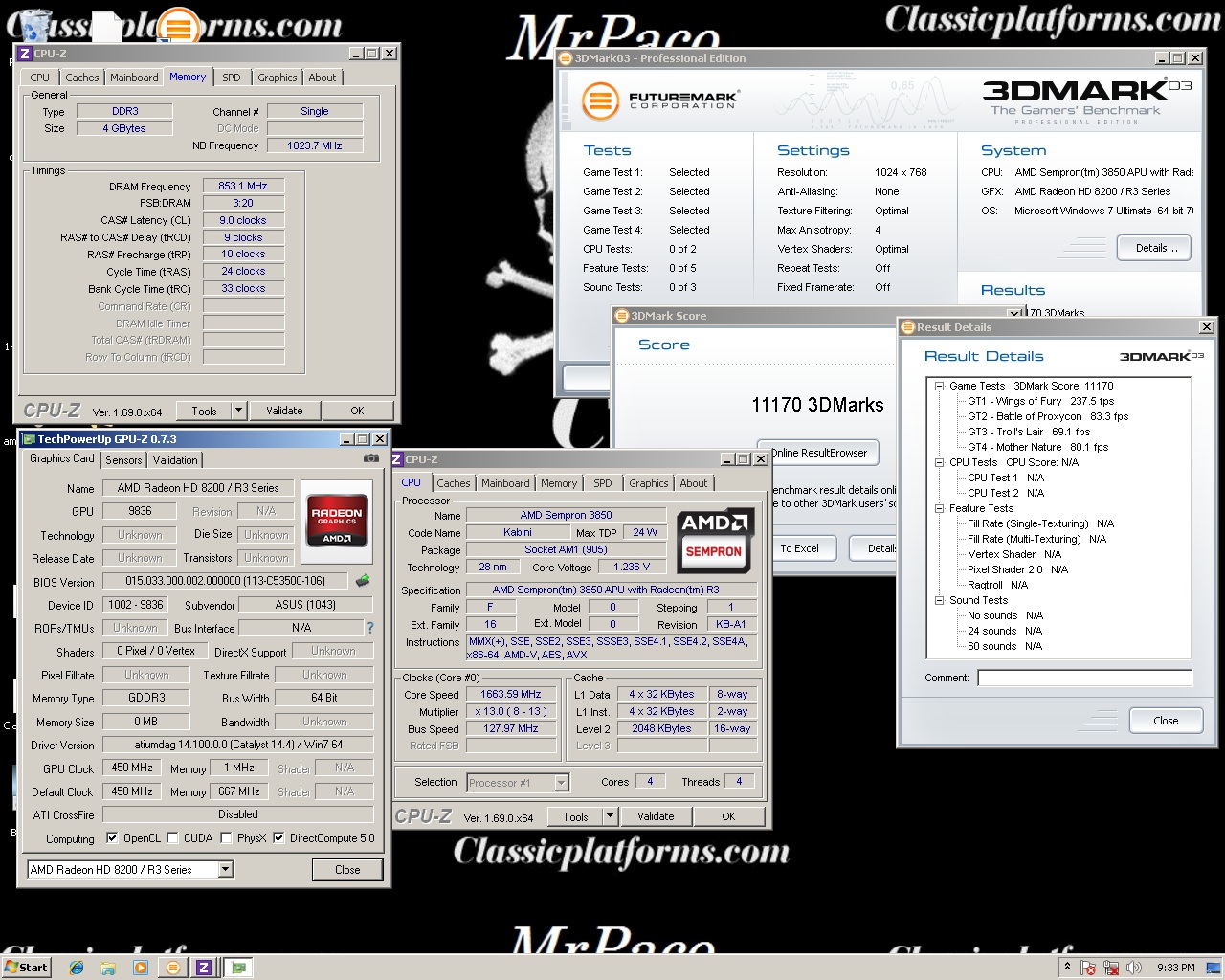
Task: Click the DRAM Frequency 853.1 MHz value
Action: pyautogui.click(x=243, y=186)
